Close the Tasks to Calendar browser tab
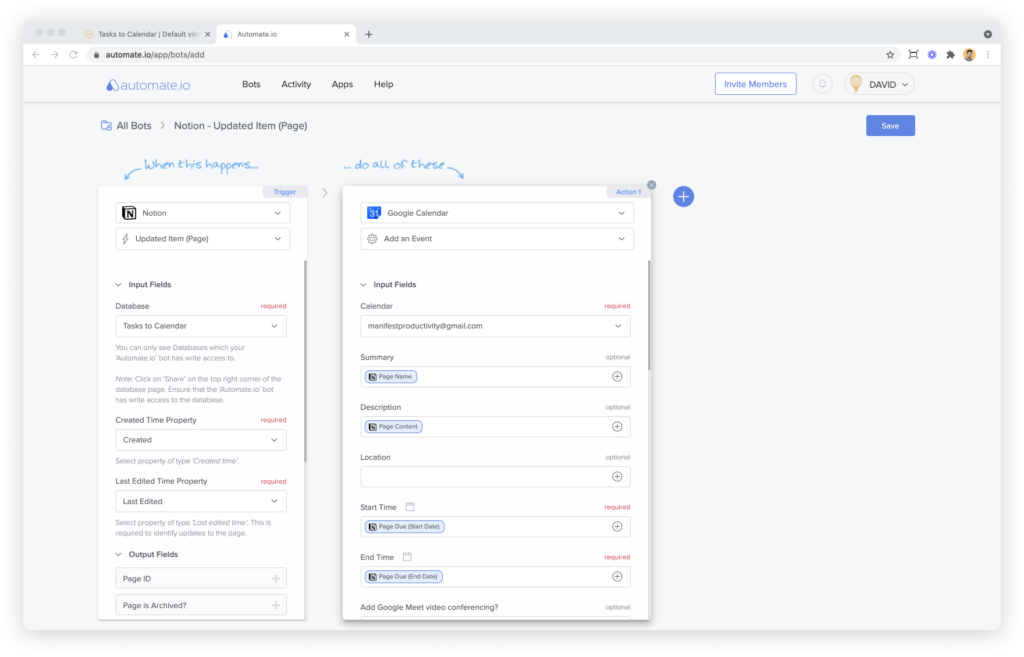 (x=208, y=34)
